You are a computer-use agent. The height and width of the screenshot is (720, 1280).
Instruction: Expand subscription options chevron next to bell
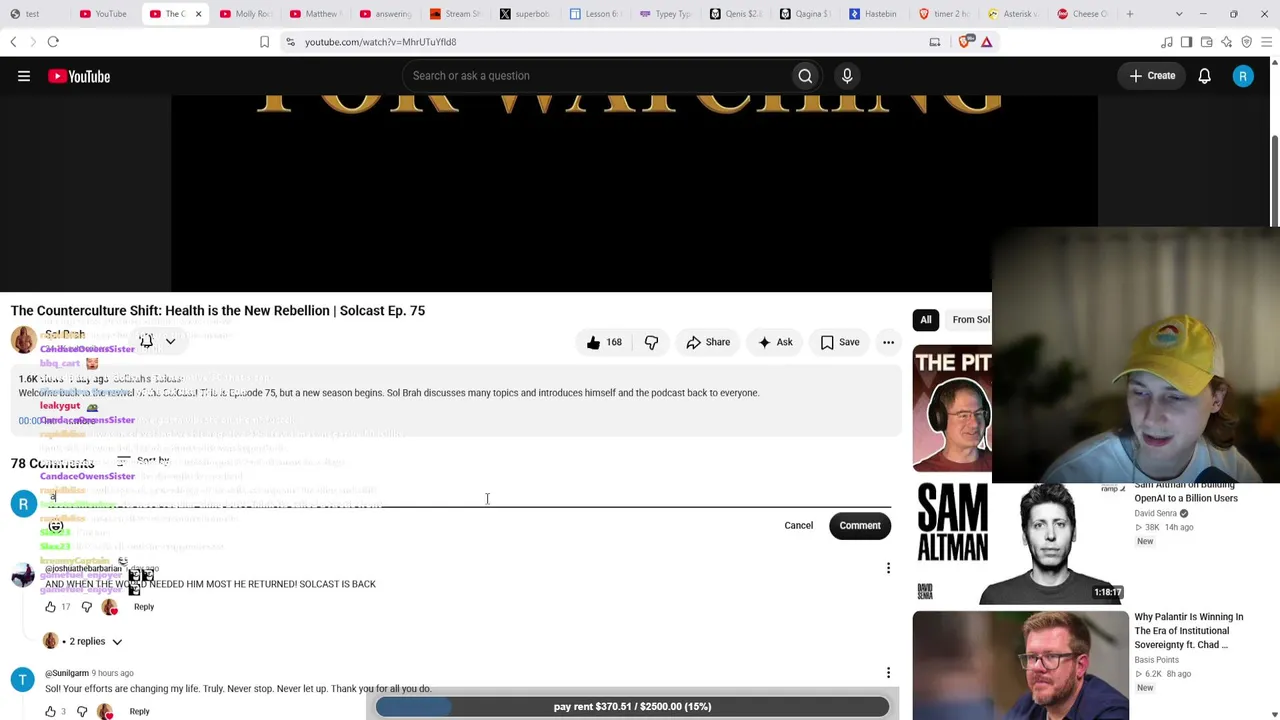tap(170, 341)
